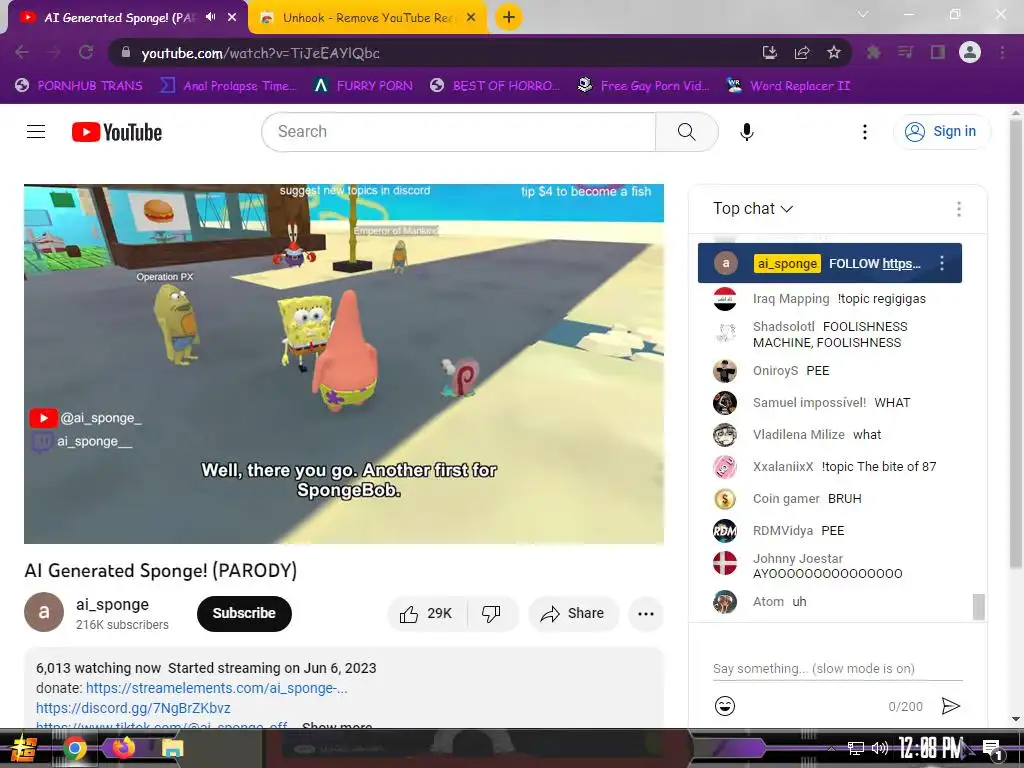The width and height of the screenshot is (1024, 768).
Task: Open Chrome extensions puzzle icon
Action: [x=873, y=52]
